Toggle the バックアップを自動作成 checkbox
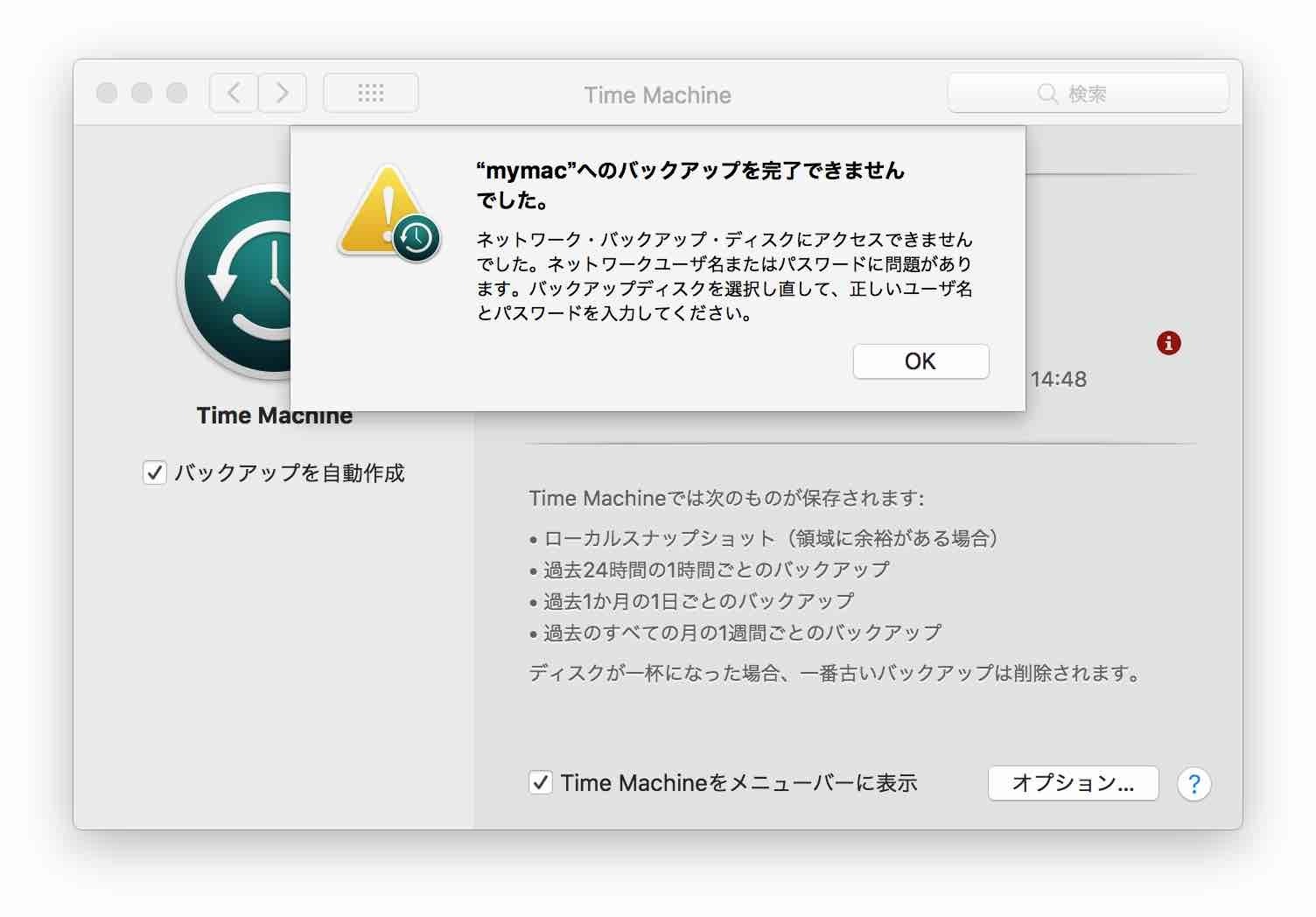Viewport: 1316px width, 917px height. click(154, 473)
